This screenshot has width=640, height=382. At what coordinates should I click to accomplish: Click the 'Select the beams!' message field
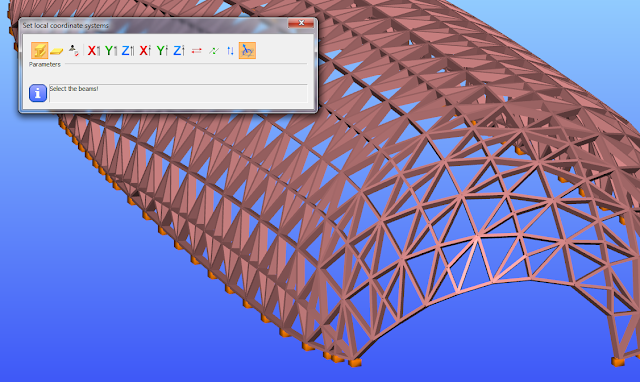178,93
